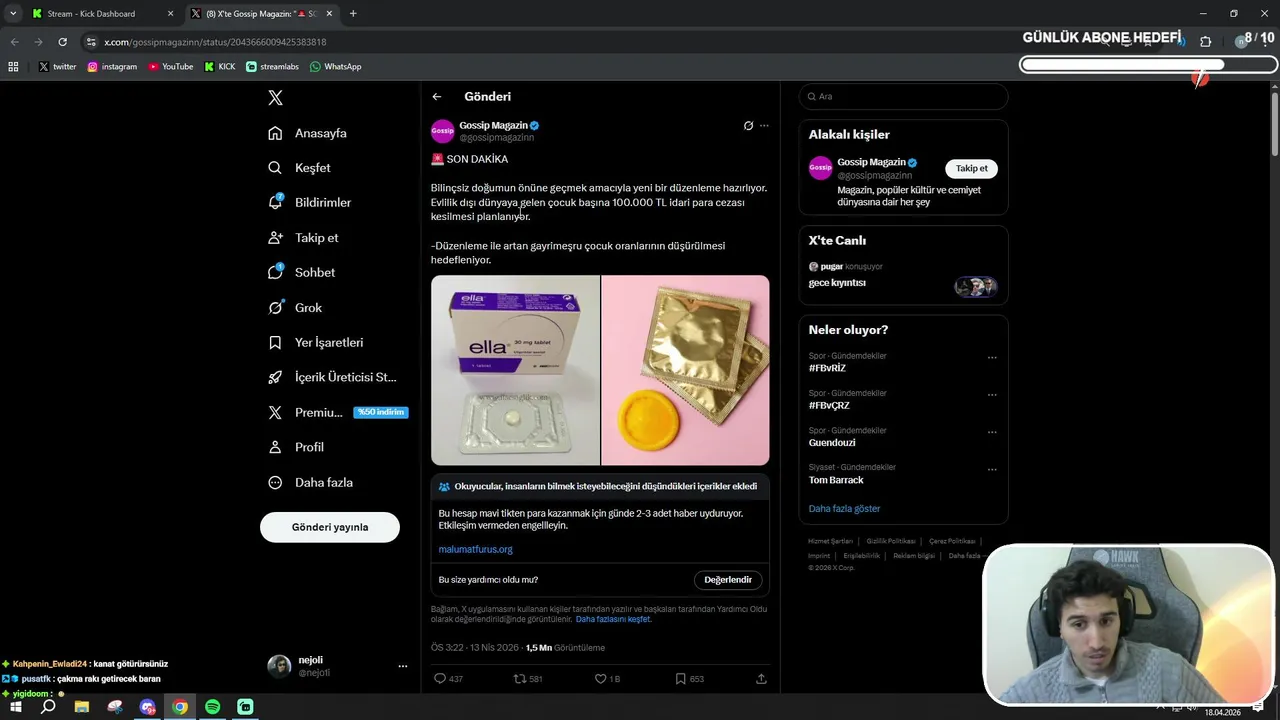This screenshot has height=720, width=1280.
Task: Click Hizmet Şartları footer link
Action: 832,541
